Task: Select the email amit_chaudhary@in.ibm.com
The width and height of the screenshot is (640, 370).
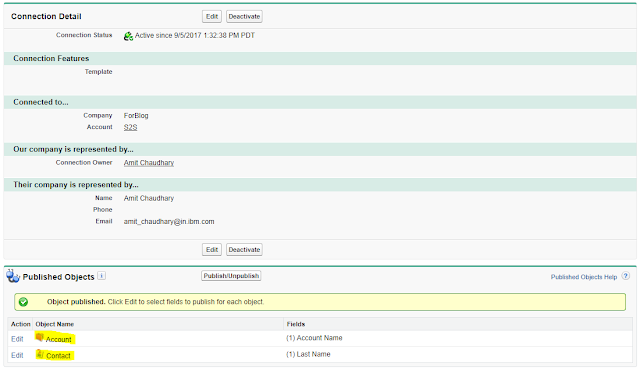Action: point(169,222)
